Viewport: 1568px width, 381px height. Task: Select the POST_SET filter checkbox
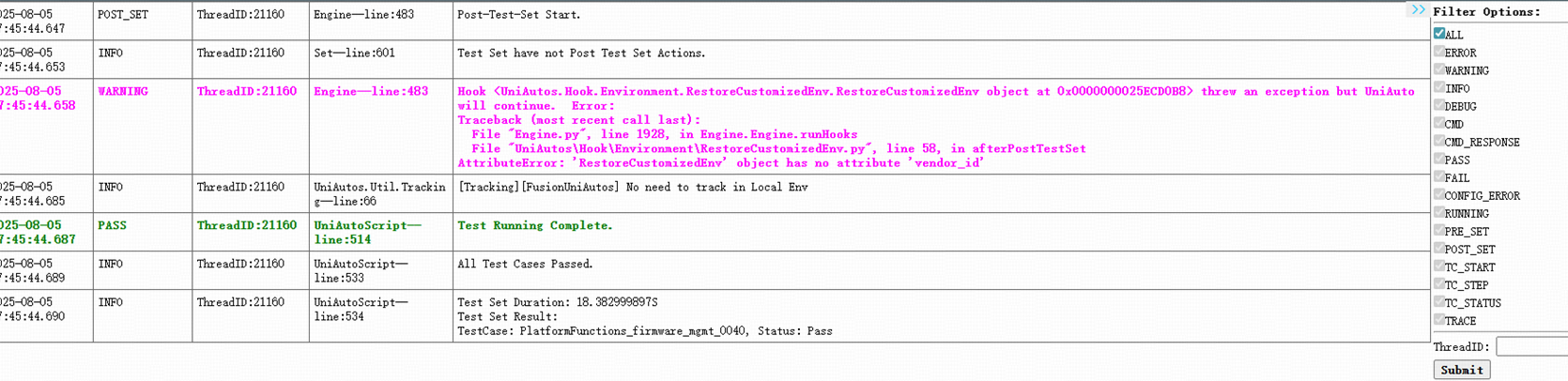[1439, 248]
